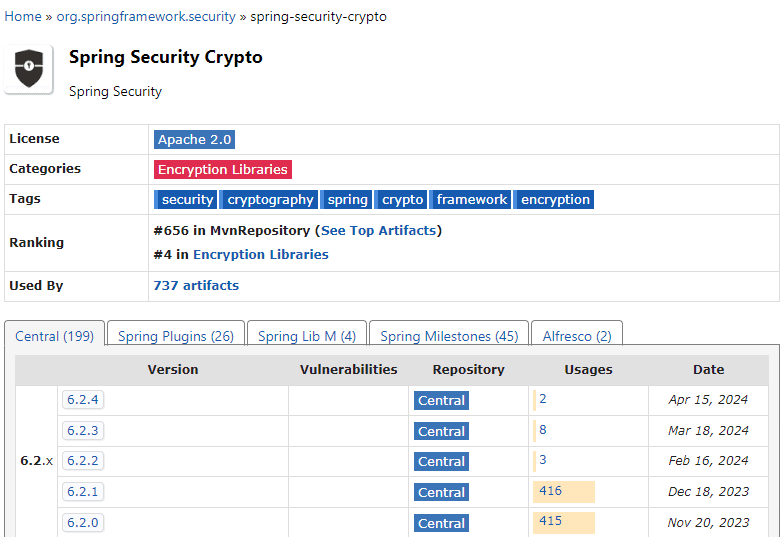Open org.springframework.security breadcrumb link
The height and width of the screenshot is (537, 783).
coord(146,16)
